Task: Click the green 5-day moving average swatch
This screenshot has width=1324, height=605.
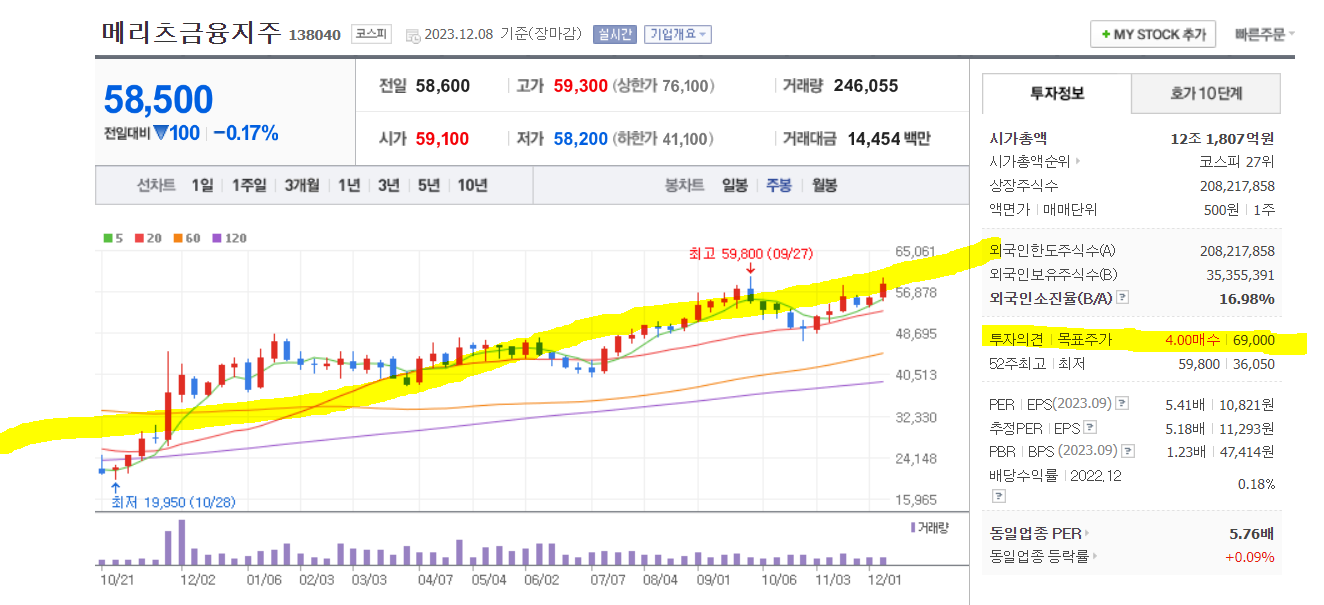Action: [x=107, y=238]
